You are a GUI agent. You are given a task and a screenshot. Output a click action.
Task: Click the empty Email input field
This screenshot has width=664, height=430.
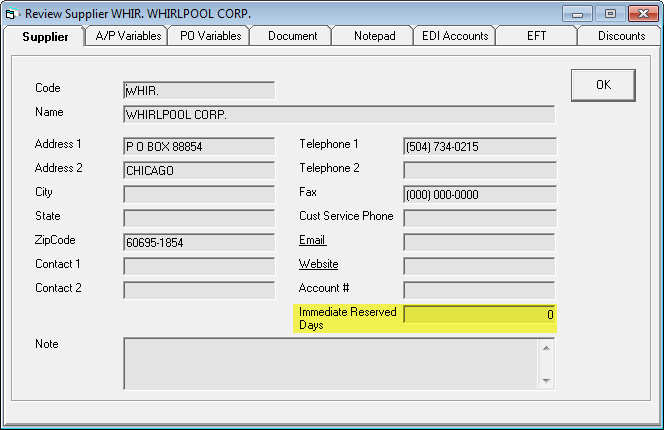[479, 242]
